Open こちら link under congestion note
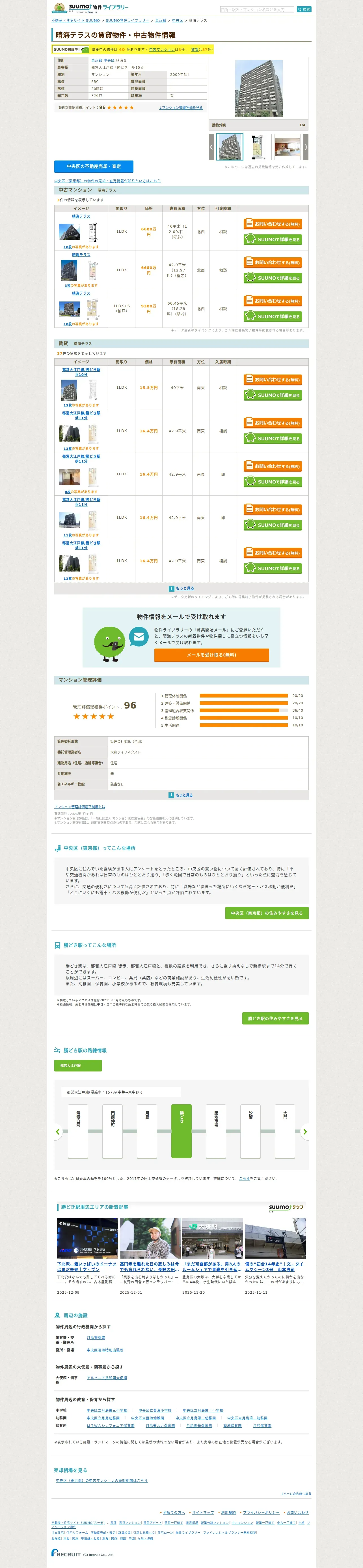This screenshot has width=363, height=1568. pos(245,1178)
